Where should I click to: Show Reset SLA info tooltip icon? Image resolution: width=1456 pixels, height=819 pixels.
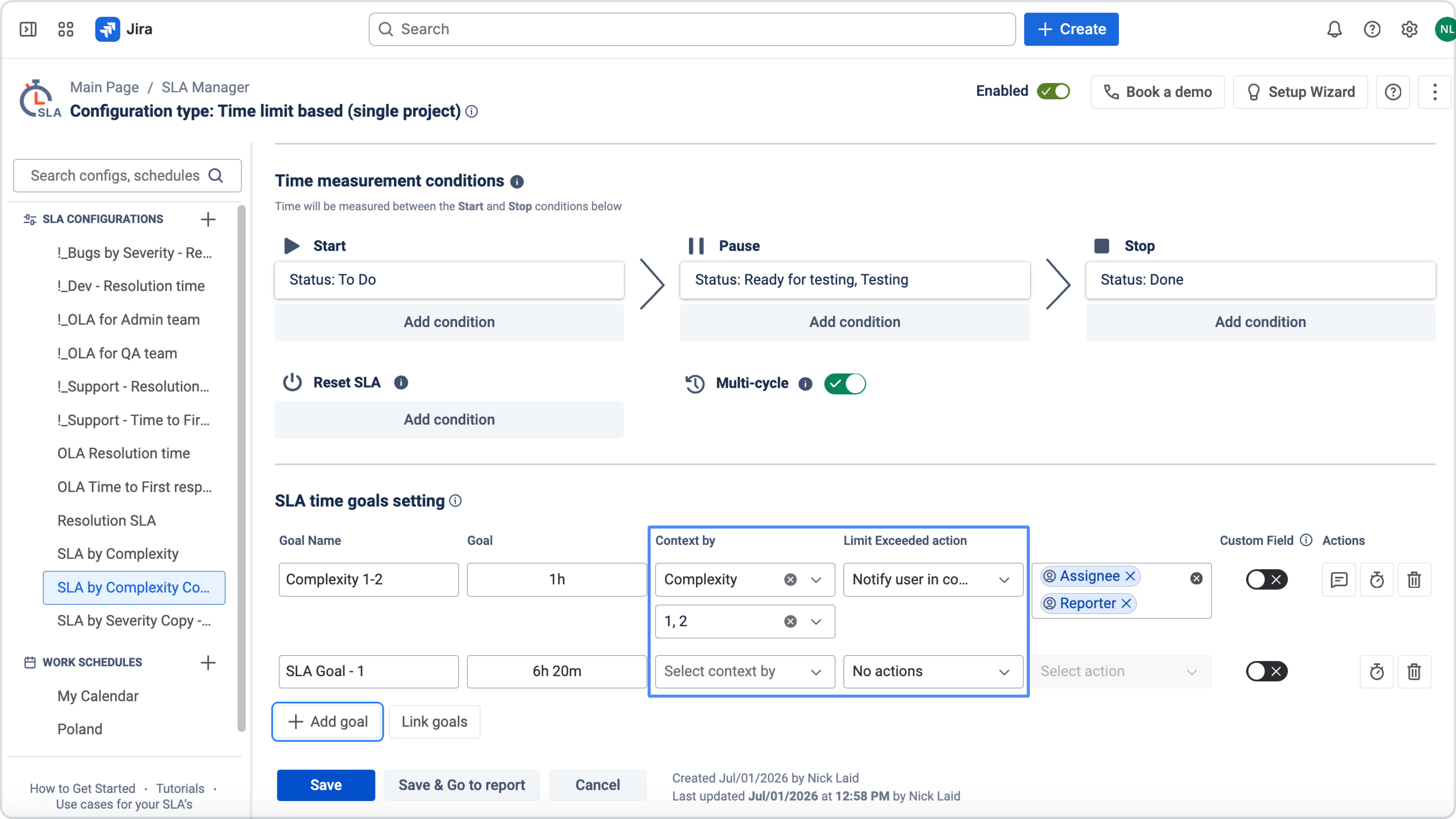(401, 383)
